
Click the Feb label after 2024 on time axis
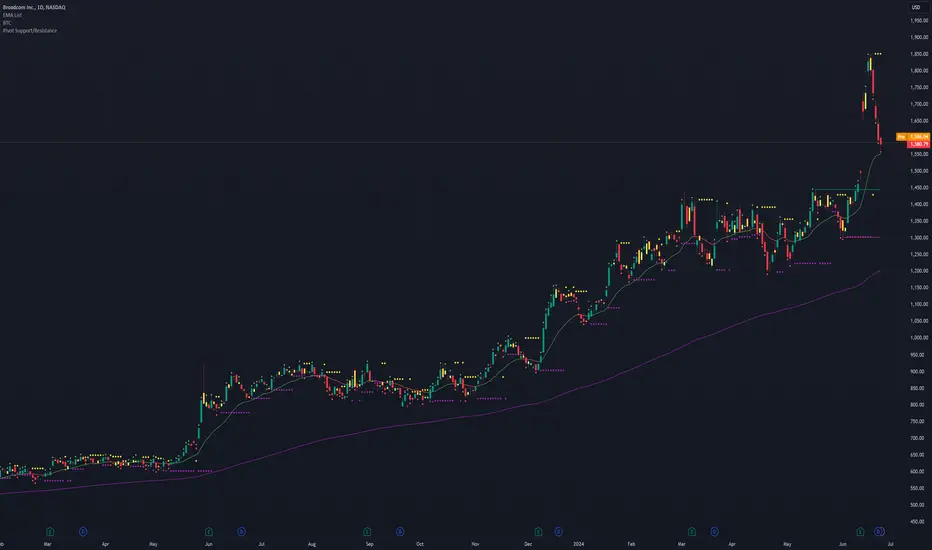631,544
